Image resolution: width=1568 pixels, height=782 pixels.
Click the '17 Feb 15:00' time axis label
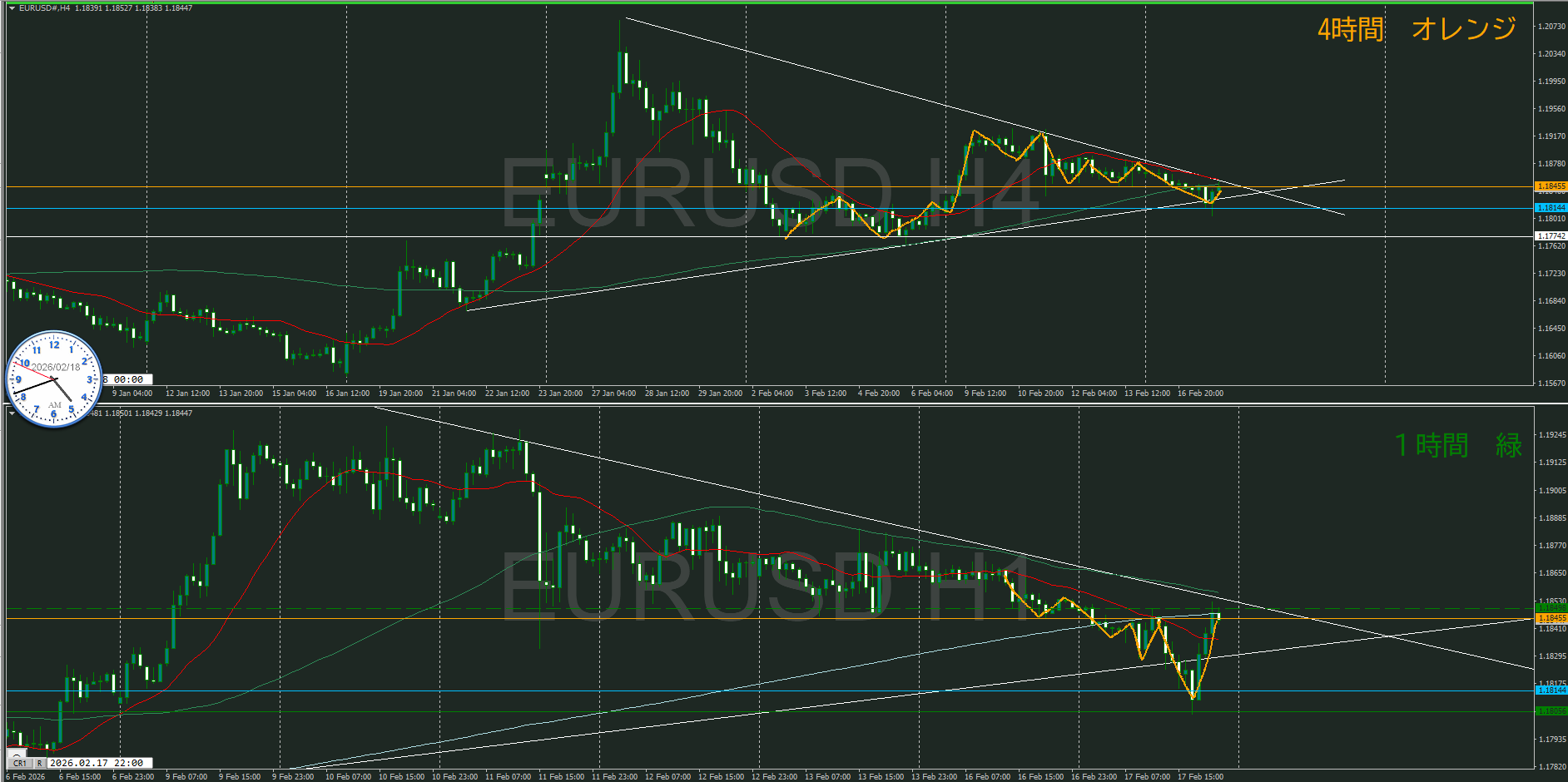[1200, 777]
